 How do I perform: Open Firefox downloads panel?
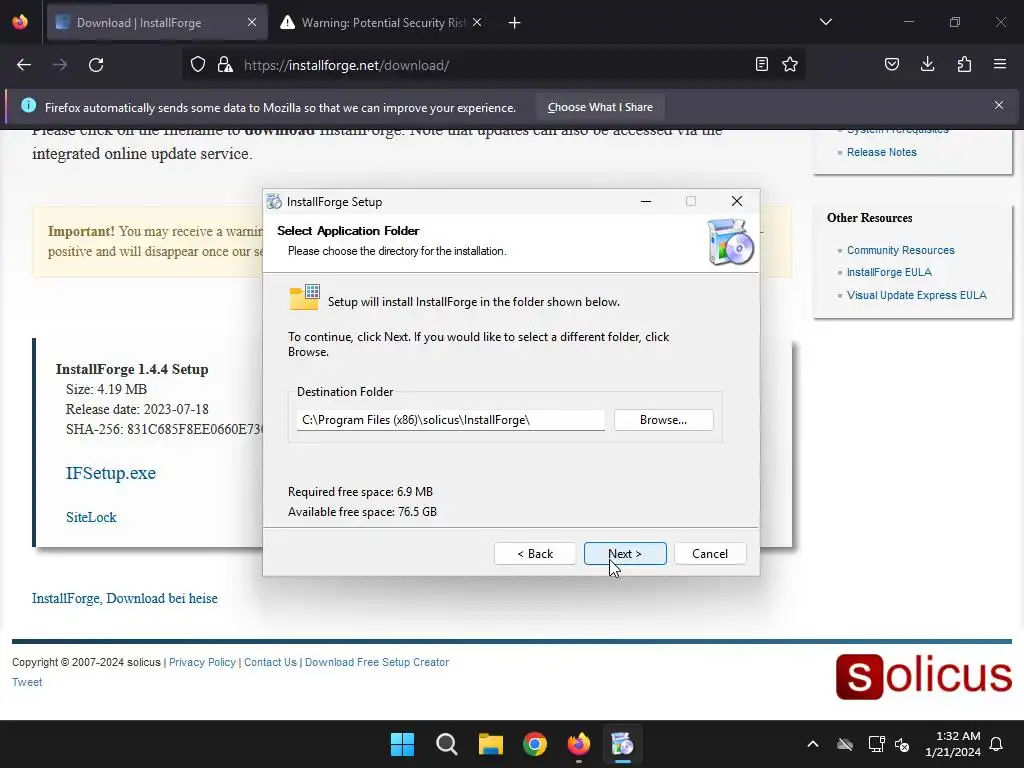click(928, 64)
